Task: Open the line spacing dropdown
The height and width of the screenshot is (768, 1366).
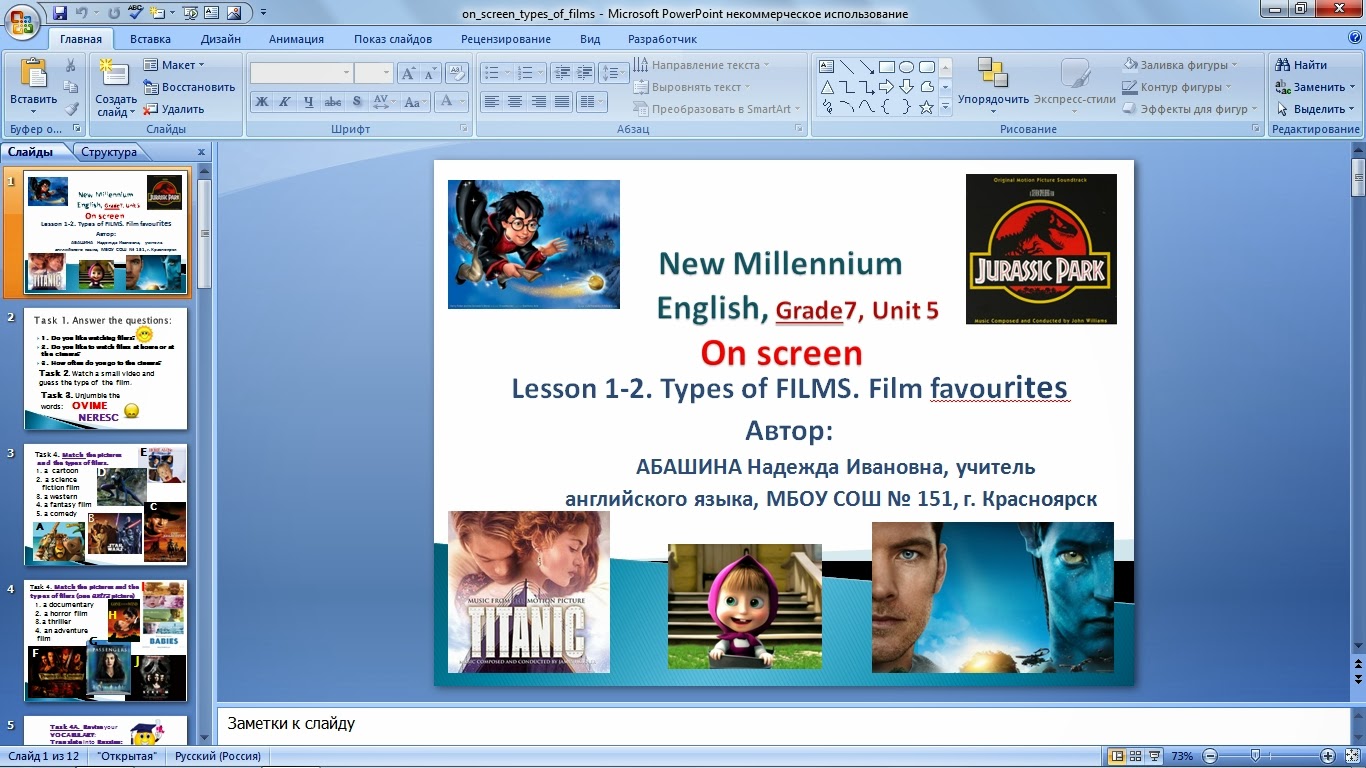Action: tap(614, 73)
